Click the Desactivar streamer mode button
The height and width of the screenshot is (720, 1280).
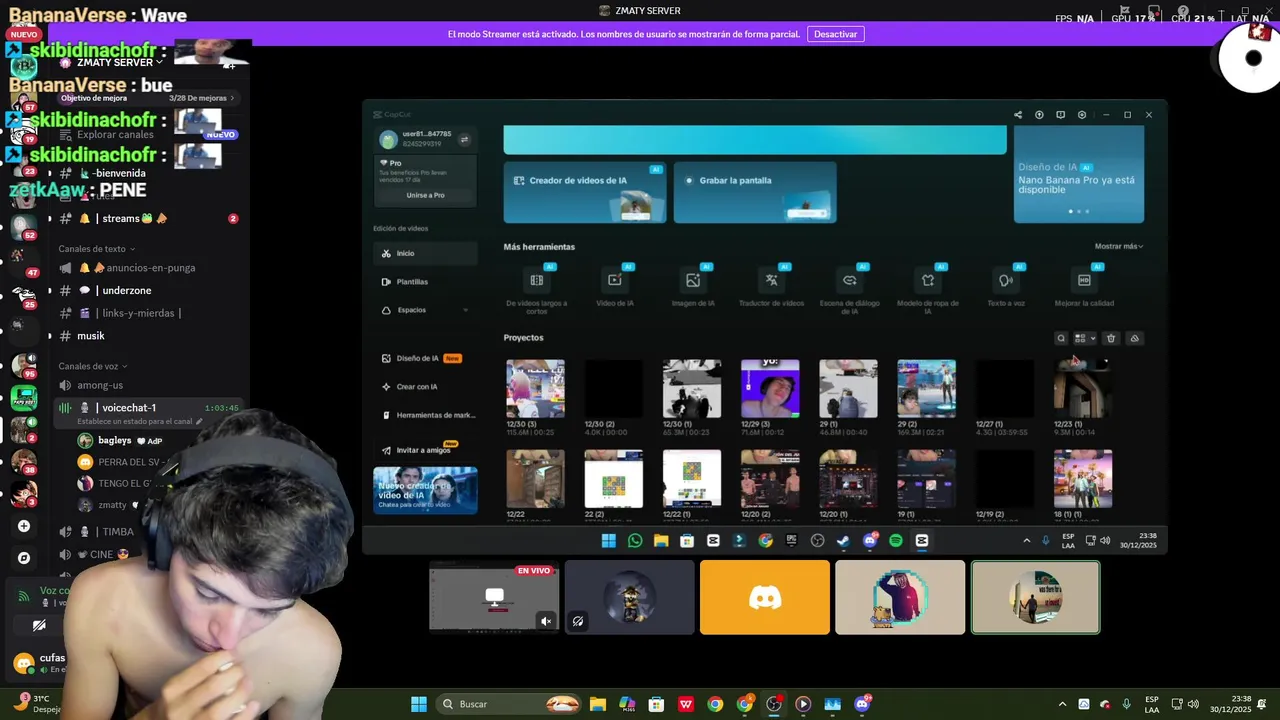pyautogui.click(x=835, y=34)
